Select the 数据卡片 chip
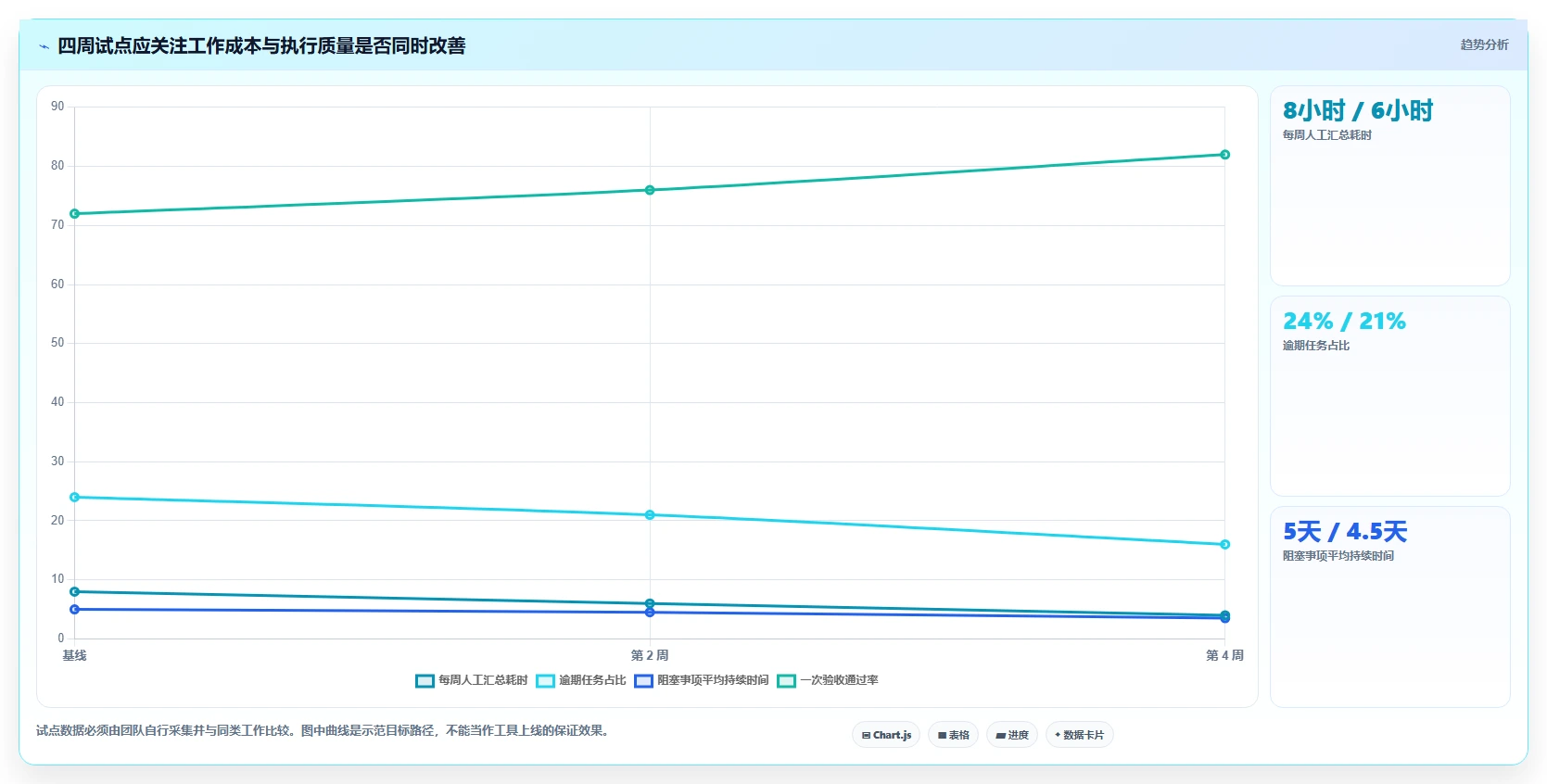The width and height of the screenshot is (1547, 784). click(x=1080, y=735)
